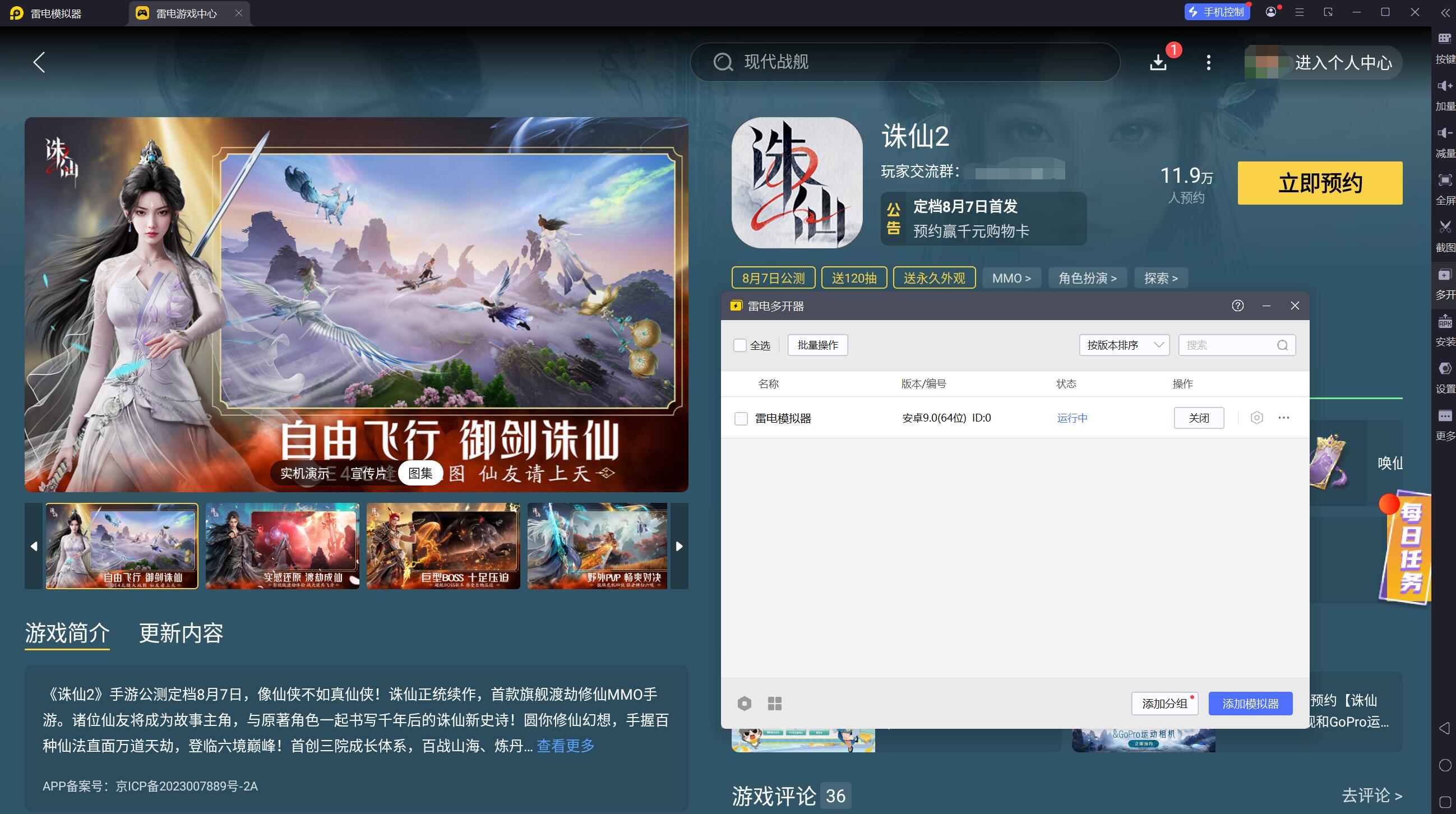Click the search magnifier icon in game center
The image size is (1456, 814).
pos(723,62)
